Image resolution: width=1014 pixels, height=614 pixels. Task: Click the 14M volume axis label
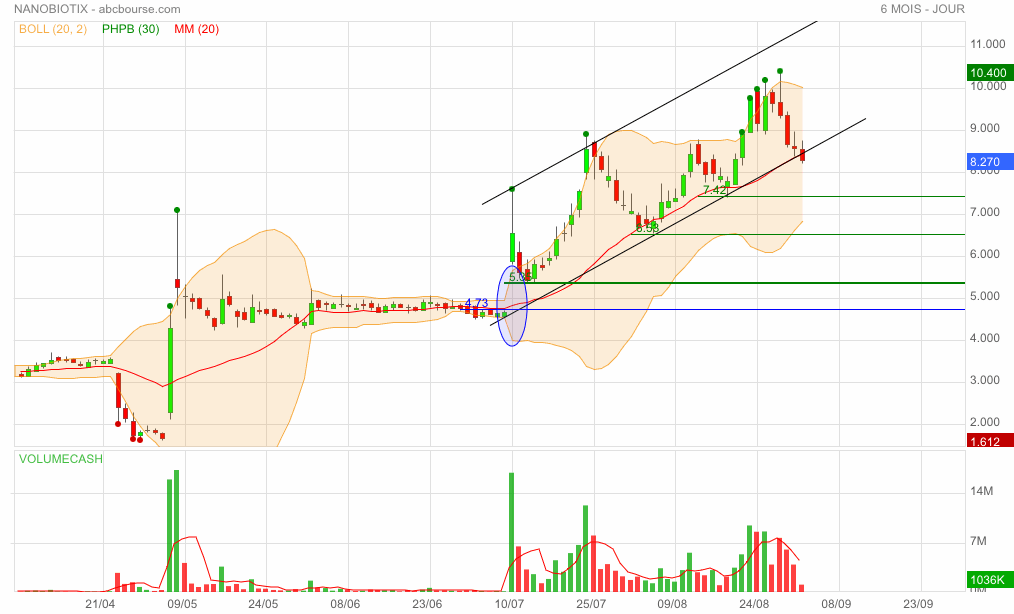point(982,492)
